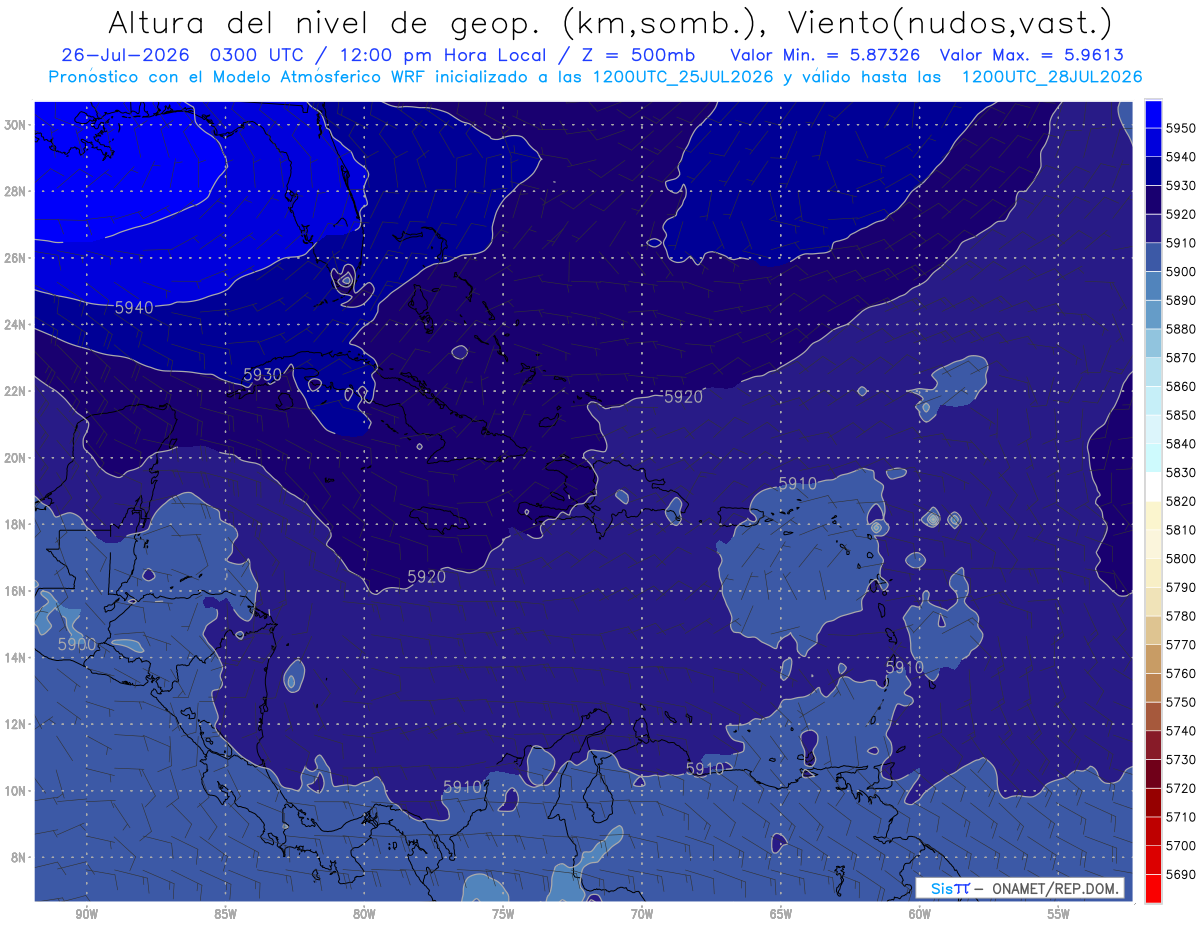The image size is (1200, 927).
Task: Click the 75W longitude axis label
Action: (503, 913)
